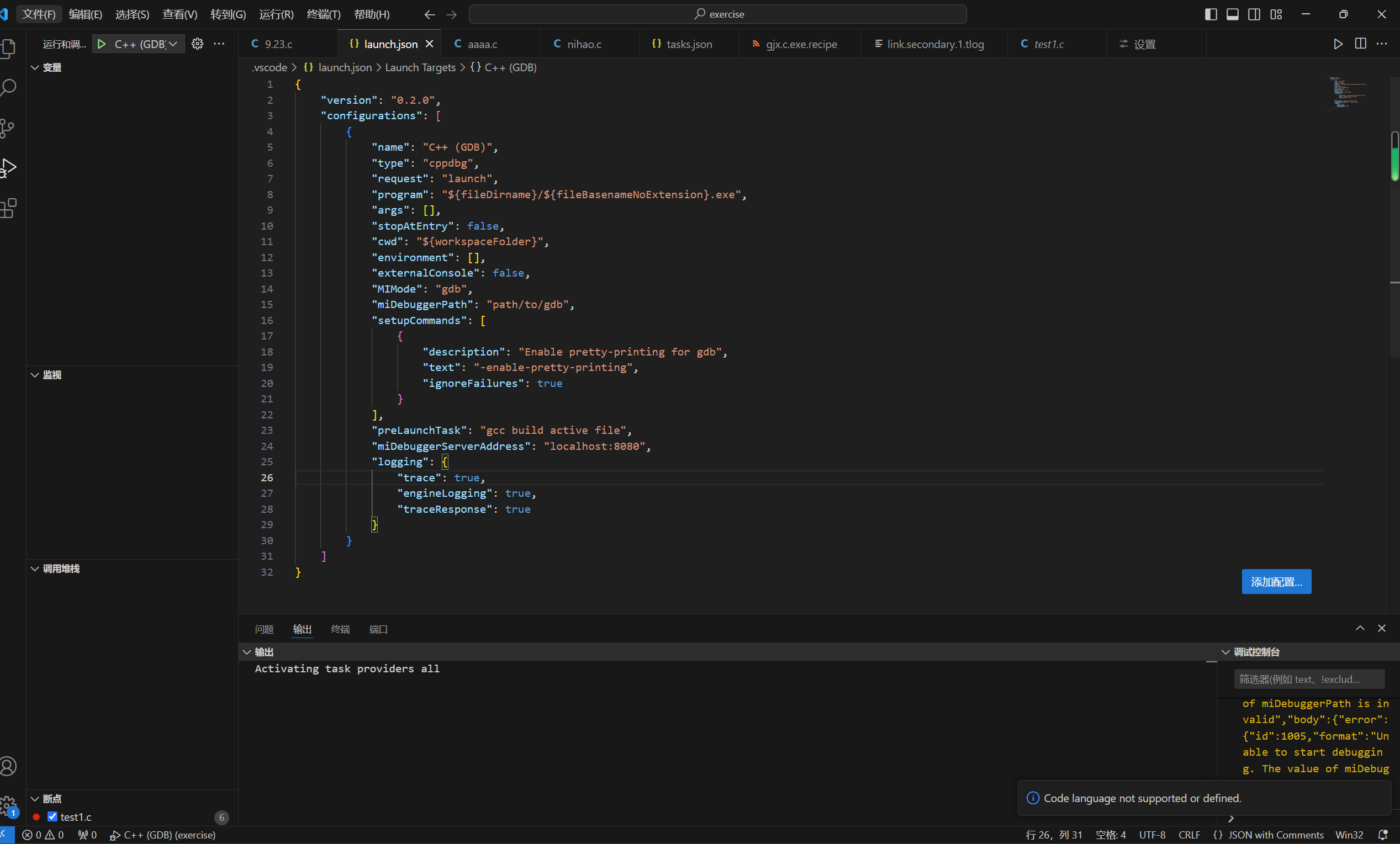
Task: Open the Accounts icon in activity bar
Action: [8, 766]
